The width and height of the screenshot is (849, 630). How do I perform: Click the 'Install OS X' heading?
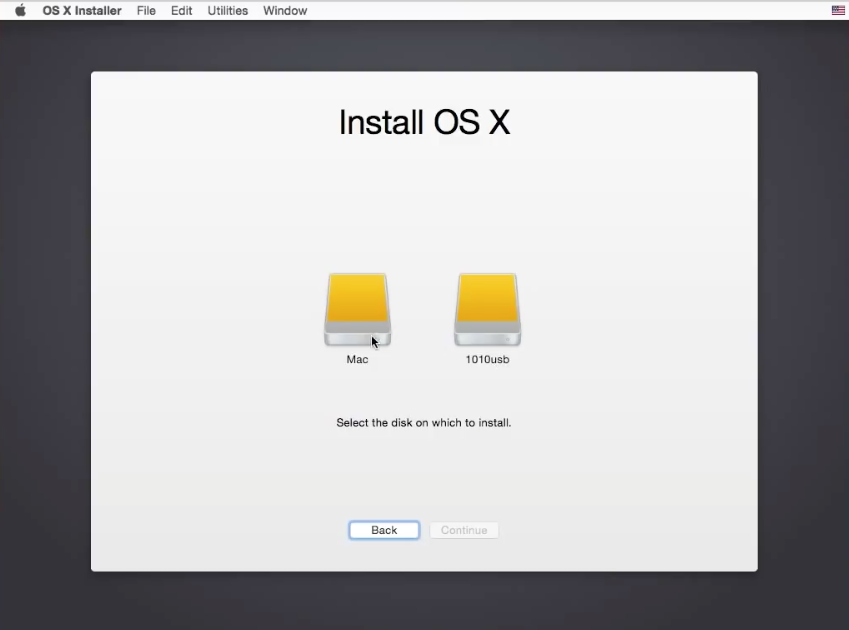pos(424,122)
